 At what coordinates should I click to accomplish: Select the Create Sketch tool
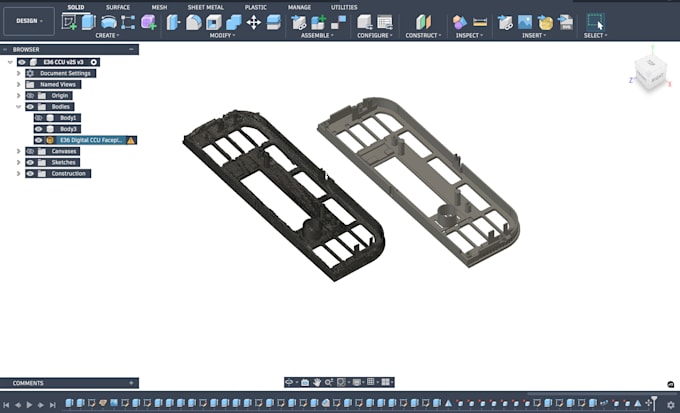tap(69, 22)
